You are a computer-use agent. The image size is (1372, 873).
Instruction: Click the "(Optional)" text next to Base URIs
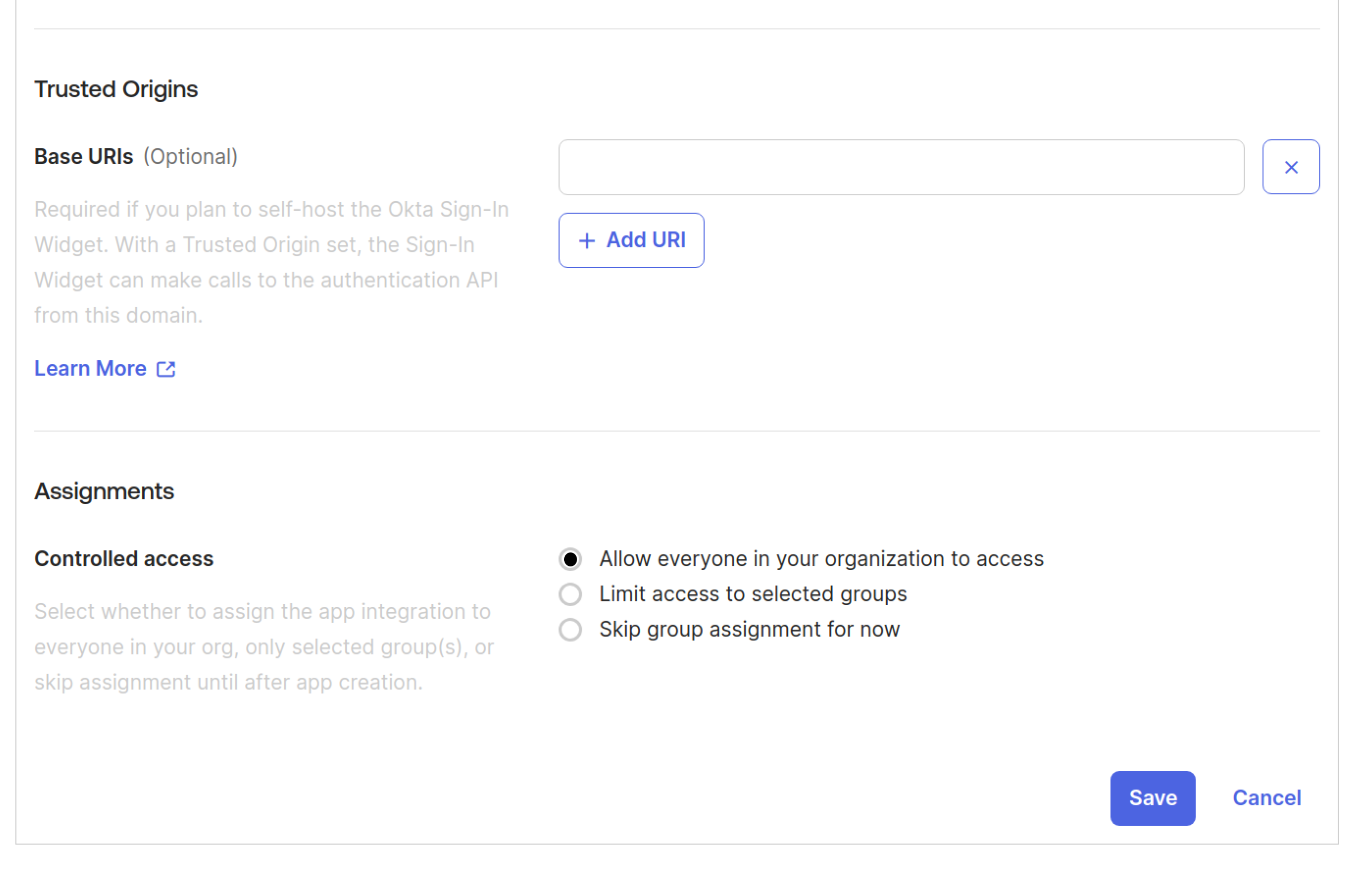(191, 156)
